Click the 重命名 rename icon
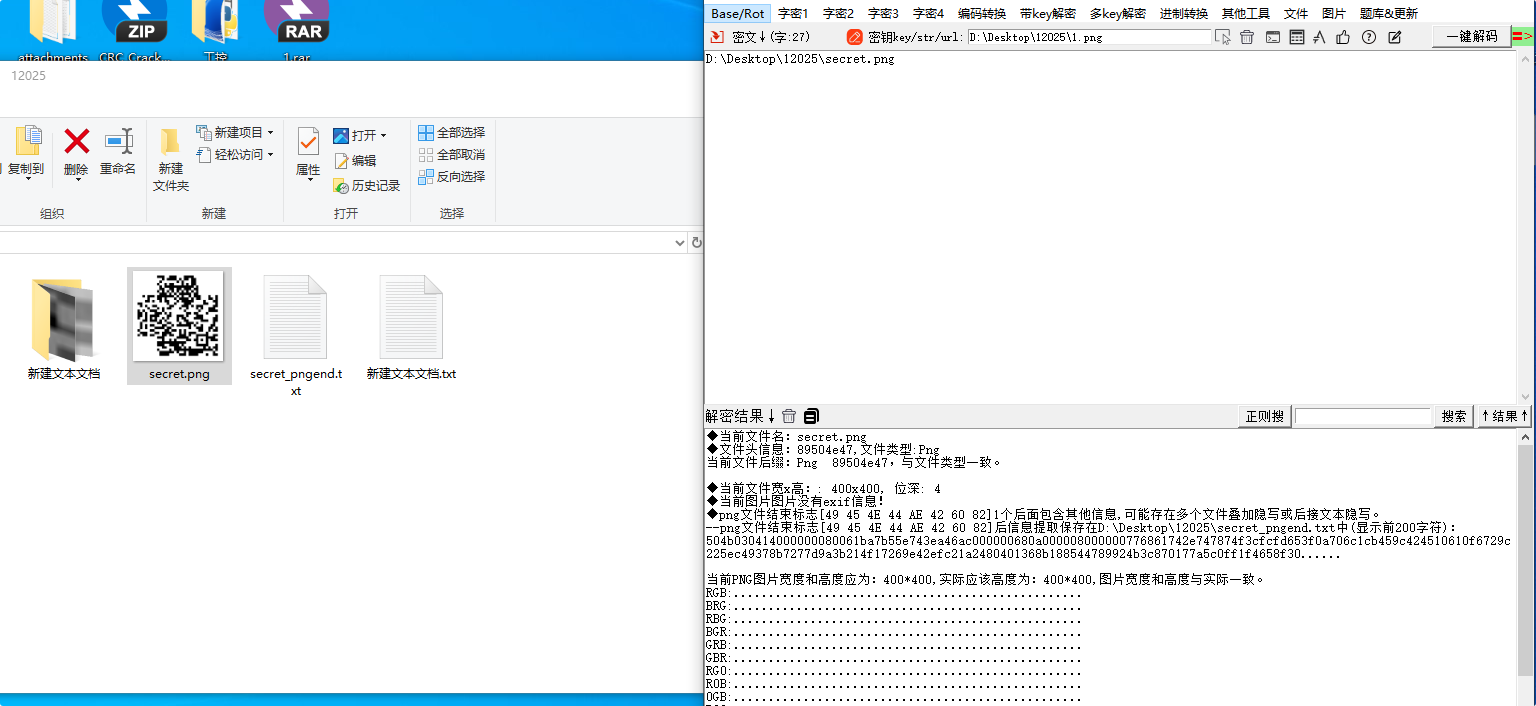Image resolution: width=1536 pixels, height=706 pixels. tap(118, 141)
